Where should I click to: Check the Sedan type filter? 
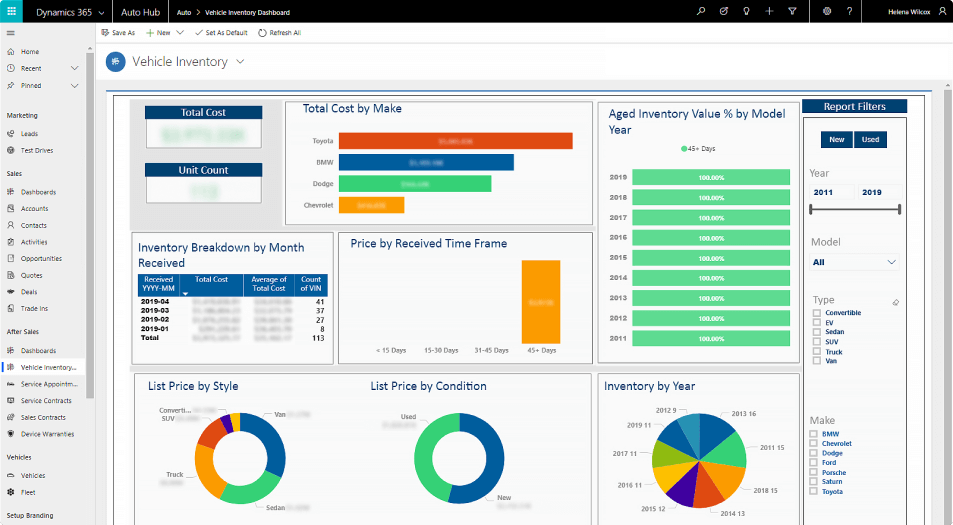click(816, 332)
